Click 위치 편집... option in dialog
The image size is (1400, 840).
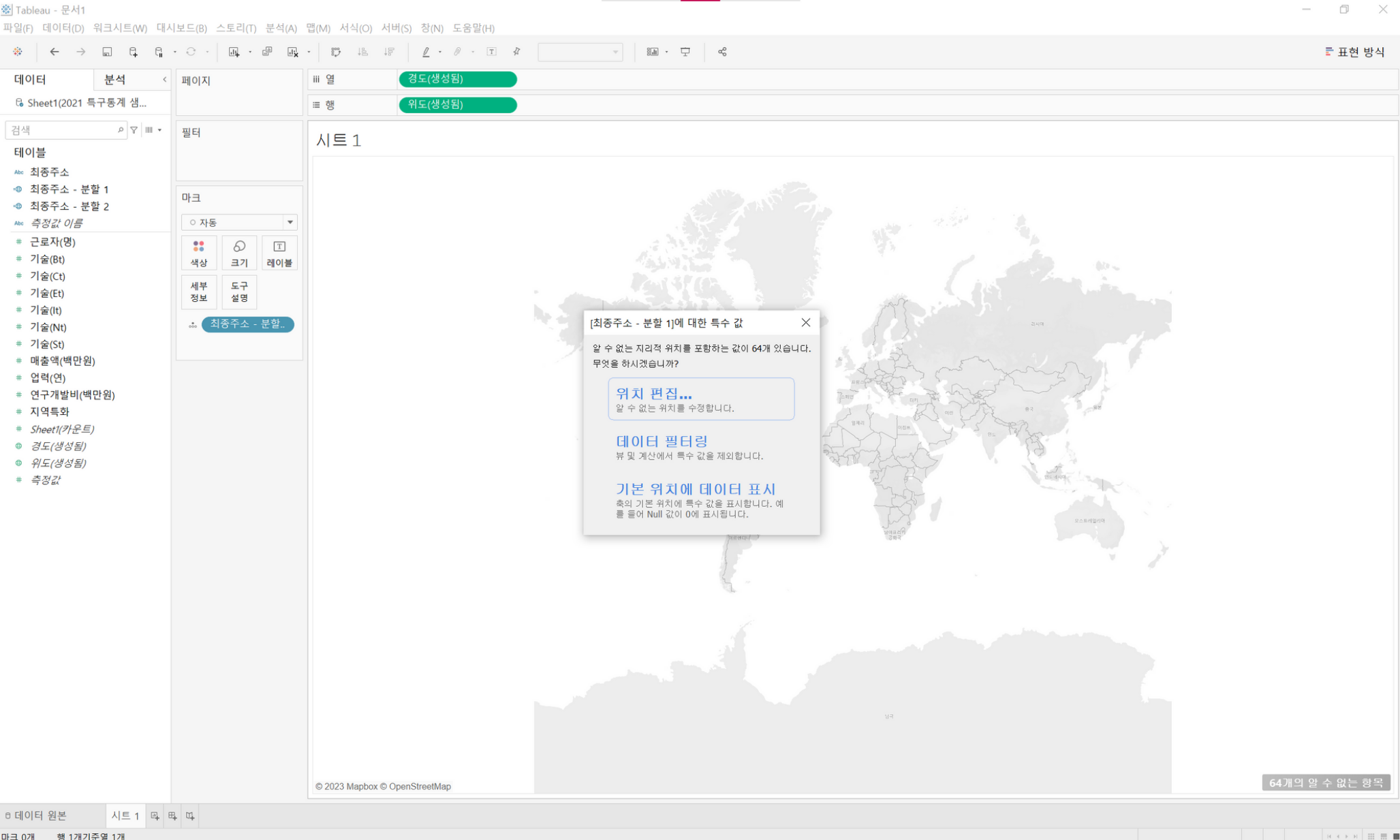tap(701, 399)
